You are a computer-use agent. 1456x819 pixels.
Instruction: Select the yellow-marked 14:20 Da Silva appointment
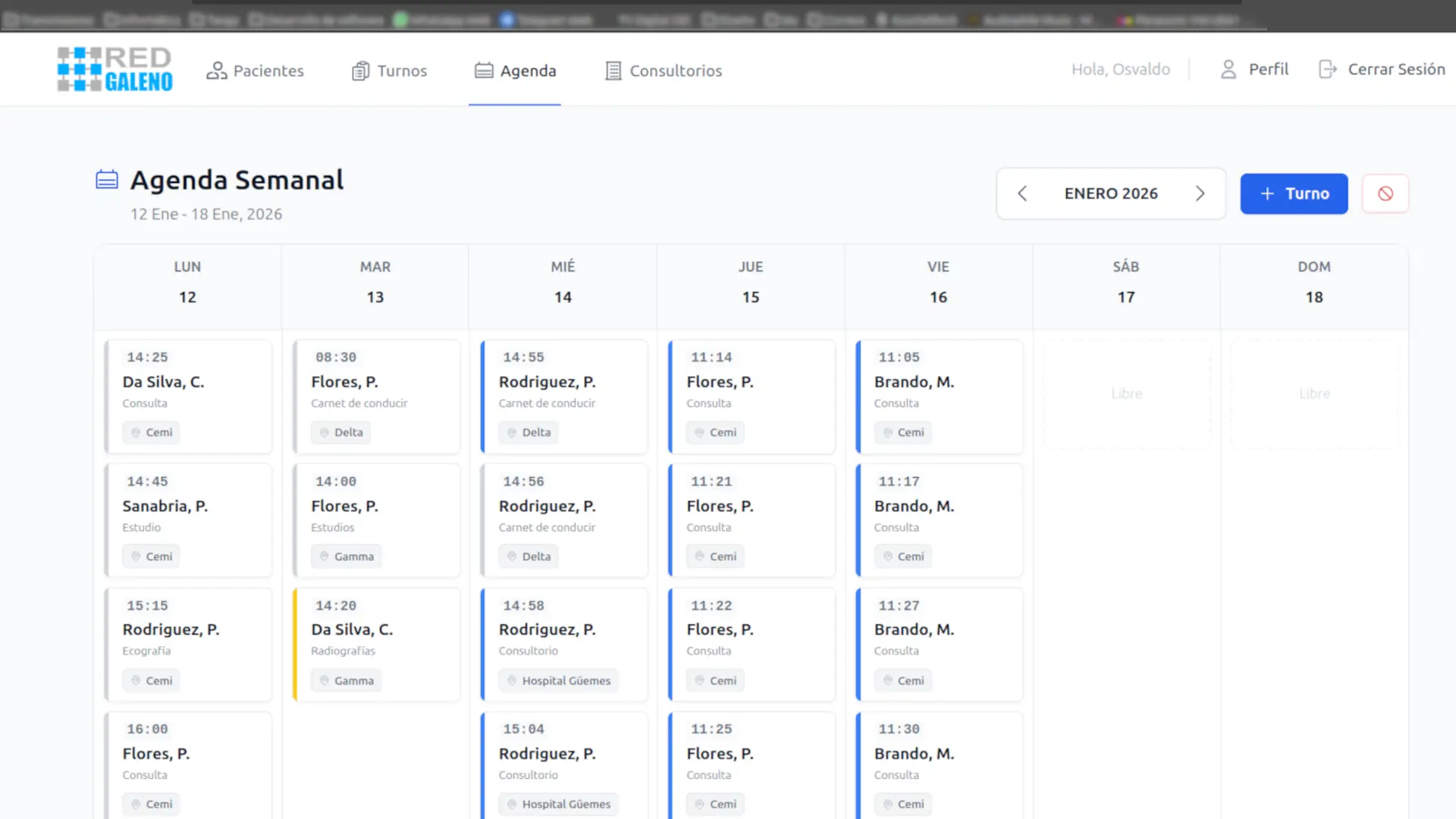[x=377, y=643]
